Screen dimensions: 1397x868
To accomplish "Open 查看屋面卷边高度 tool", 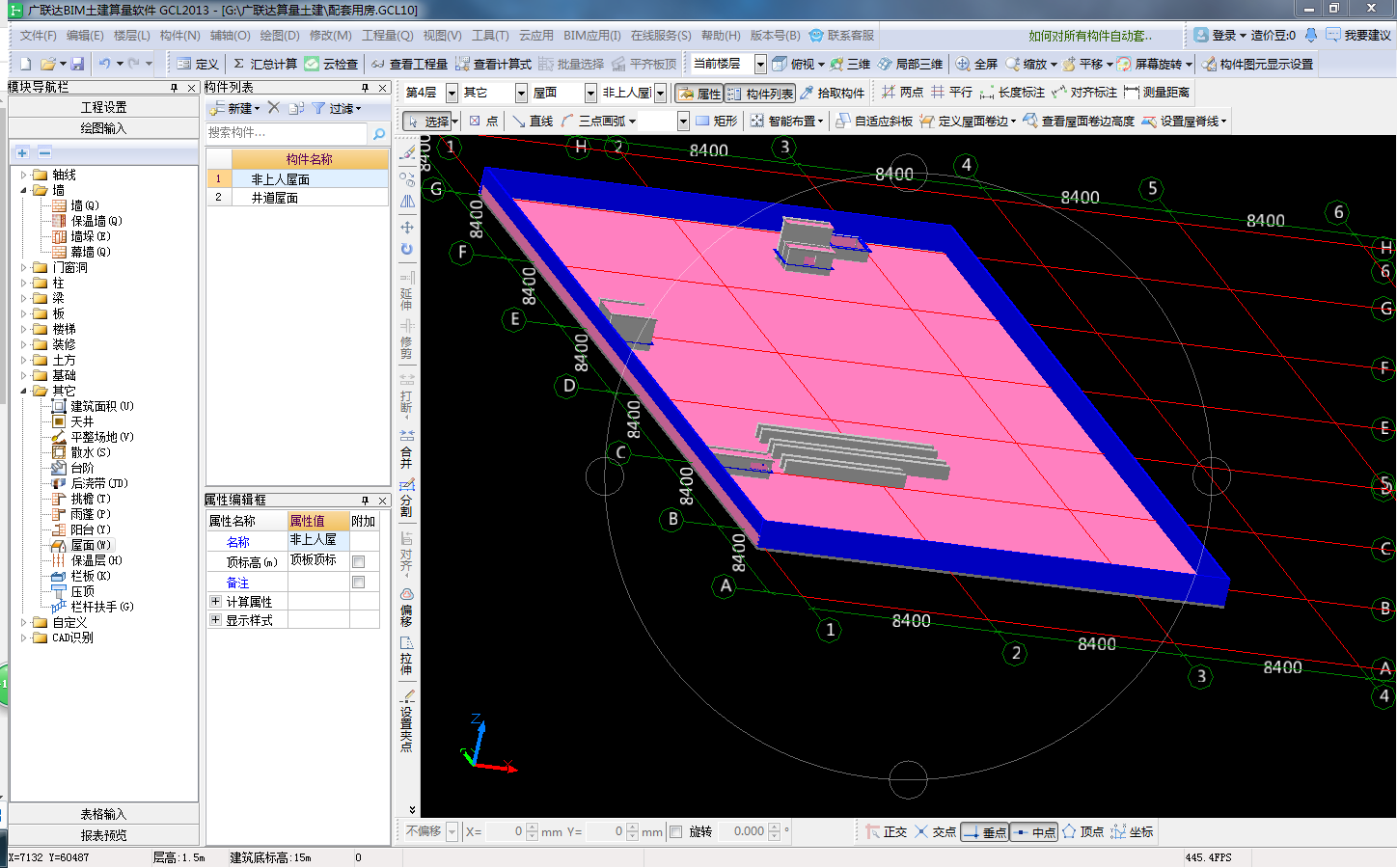I will 1079,121.
